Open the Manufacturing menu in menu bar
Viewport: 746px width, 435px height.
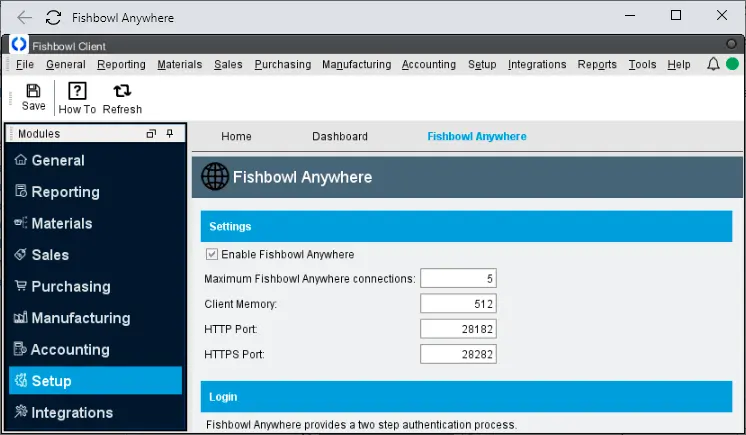[356, 64]
